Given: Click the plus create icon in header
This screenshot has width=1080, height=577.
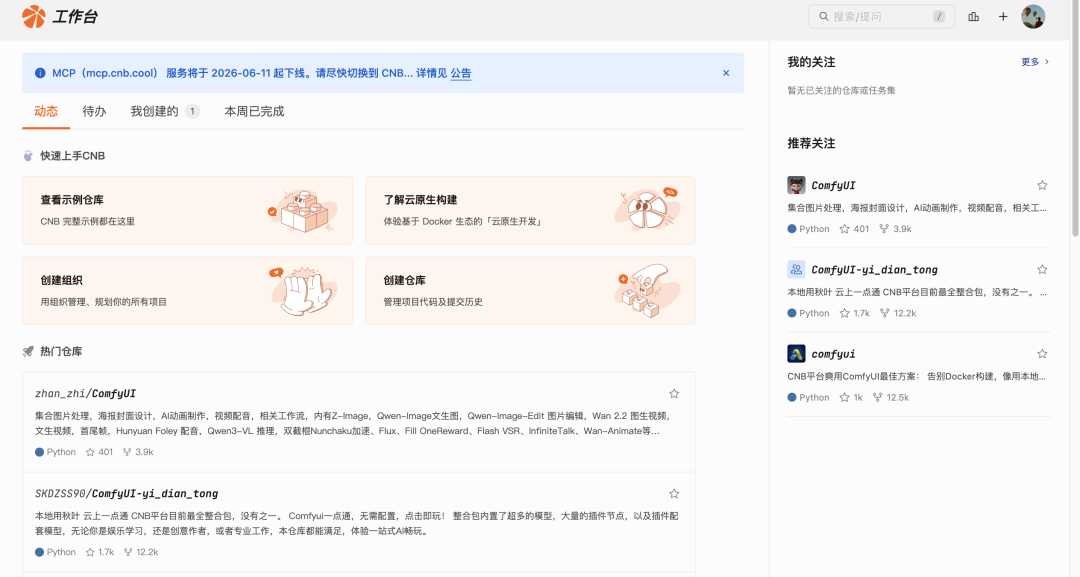Looking at the screenshot, I should coord(1003,17).
